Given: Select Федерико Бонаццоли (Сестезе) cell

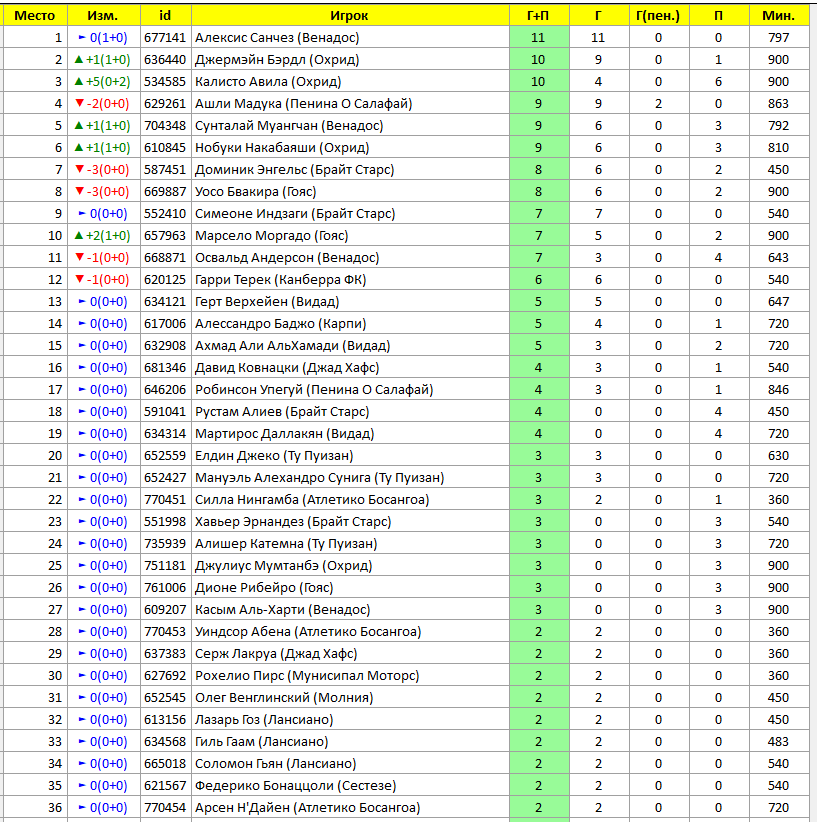Looking at the screenshot, I should (x=350, y=786).
